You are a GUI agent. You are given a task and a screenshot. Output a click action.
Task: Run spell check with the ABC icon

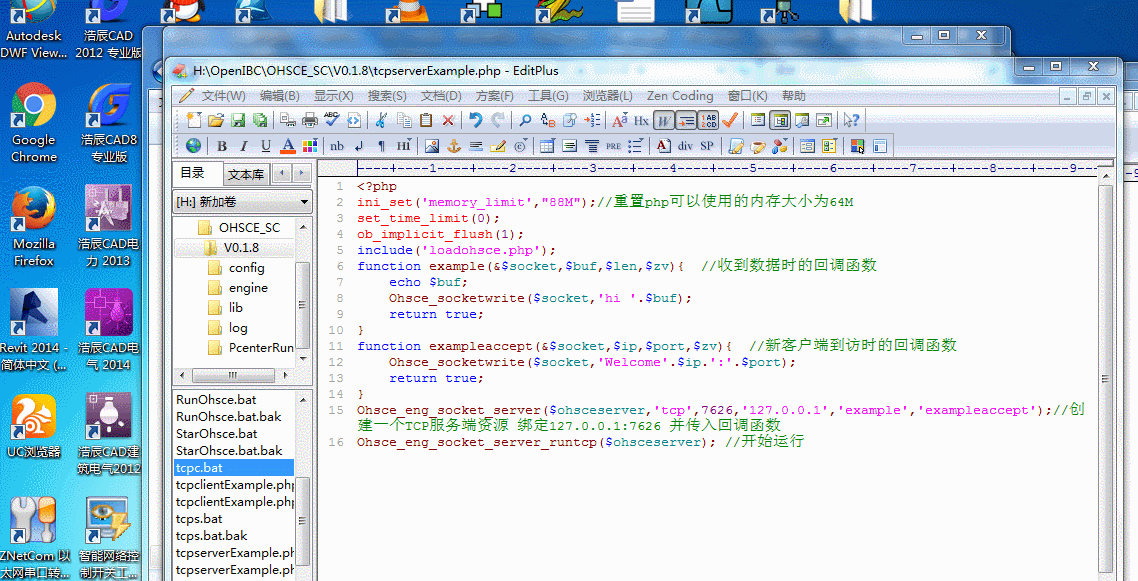coord(331,119)
